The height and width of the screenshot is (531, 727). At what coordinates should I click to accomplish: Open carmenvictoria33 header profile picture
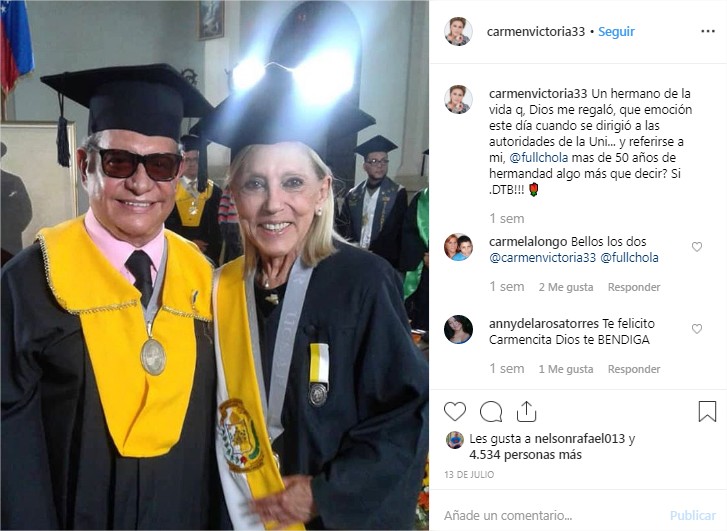click(x=458, y=32)
